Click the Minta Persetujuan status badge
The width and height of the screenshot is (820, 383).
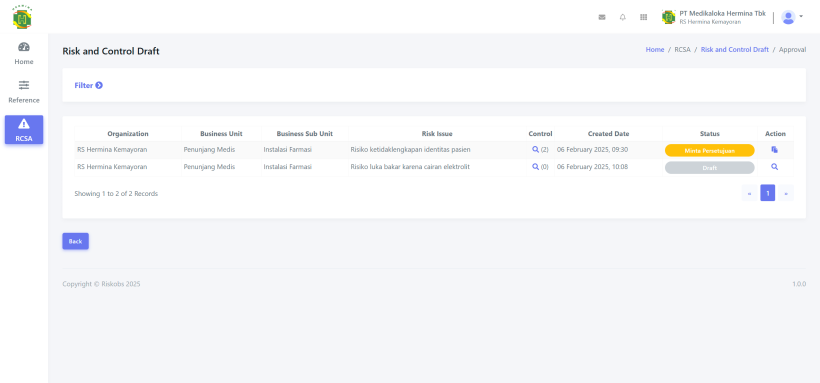710,151
